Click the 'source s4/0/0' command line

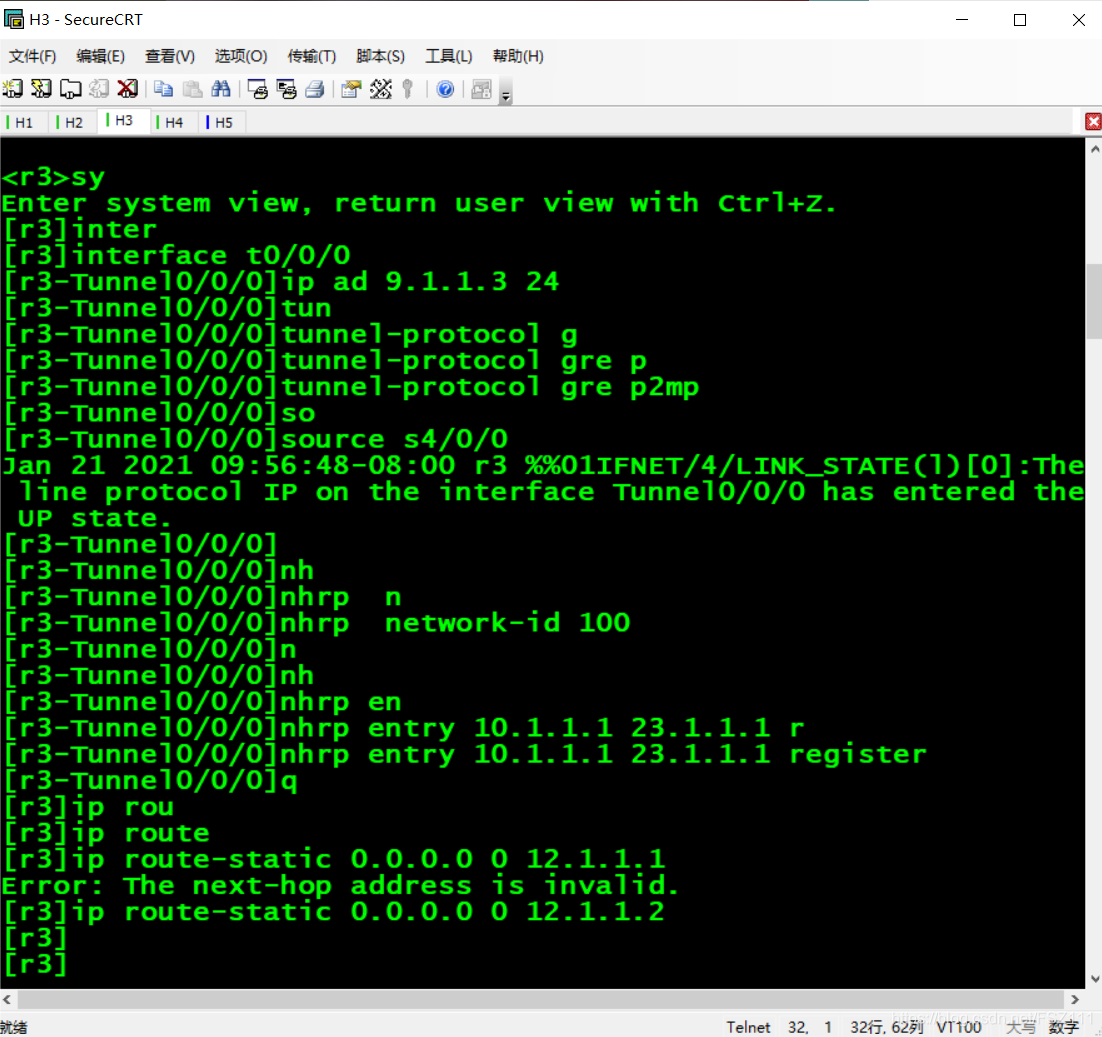[x=256, y=440]
